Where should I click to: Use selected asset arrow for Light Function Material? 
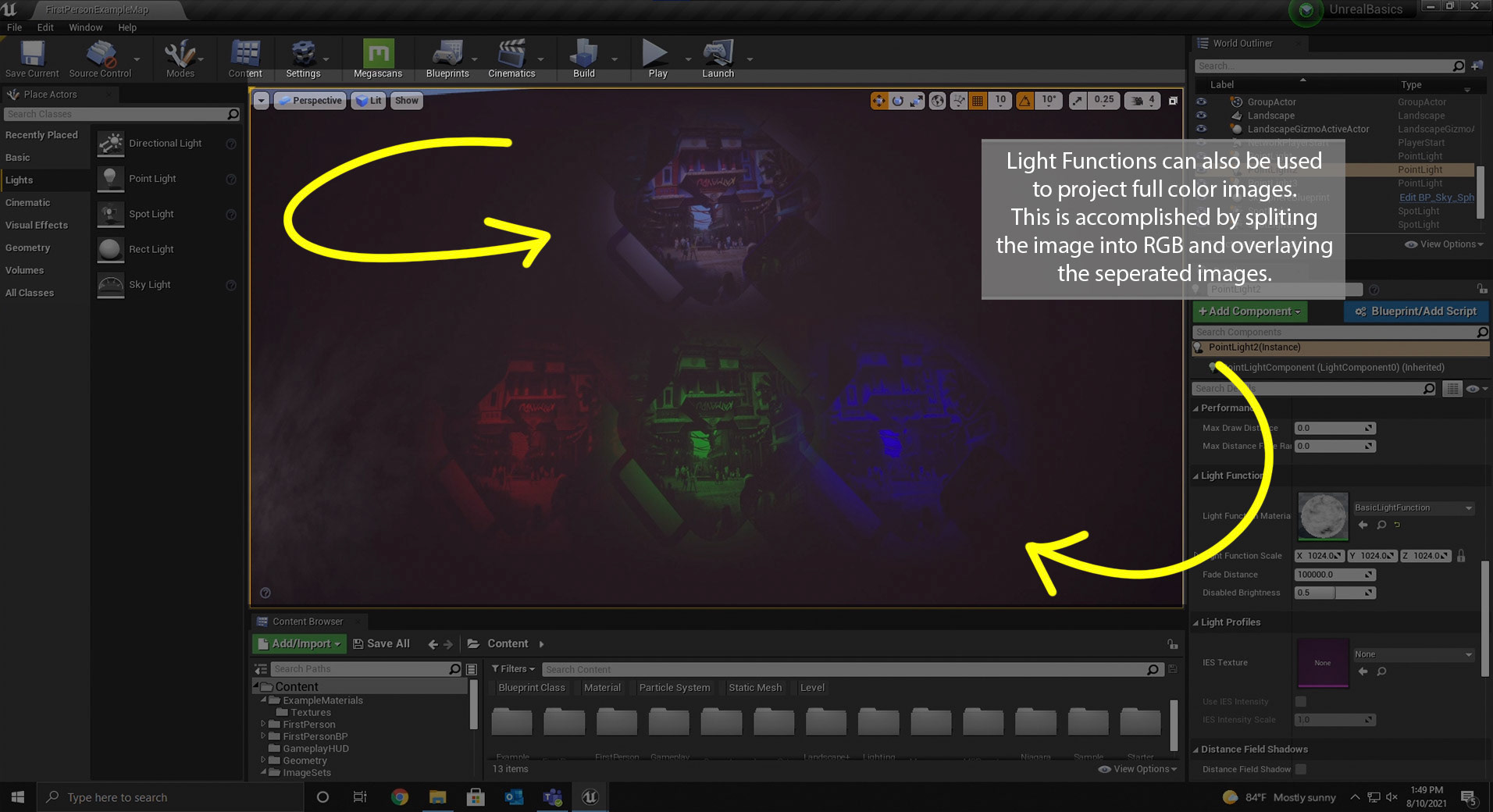[1363, 525]
